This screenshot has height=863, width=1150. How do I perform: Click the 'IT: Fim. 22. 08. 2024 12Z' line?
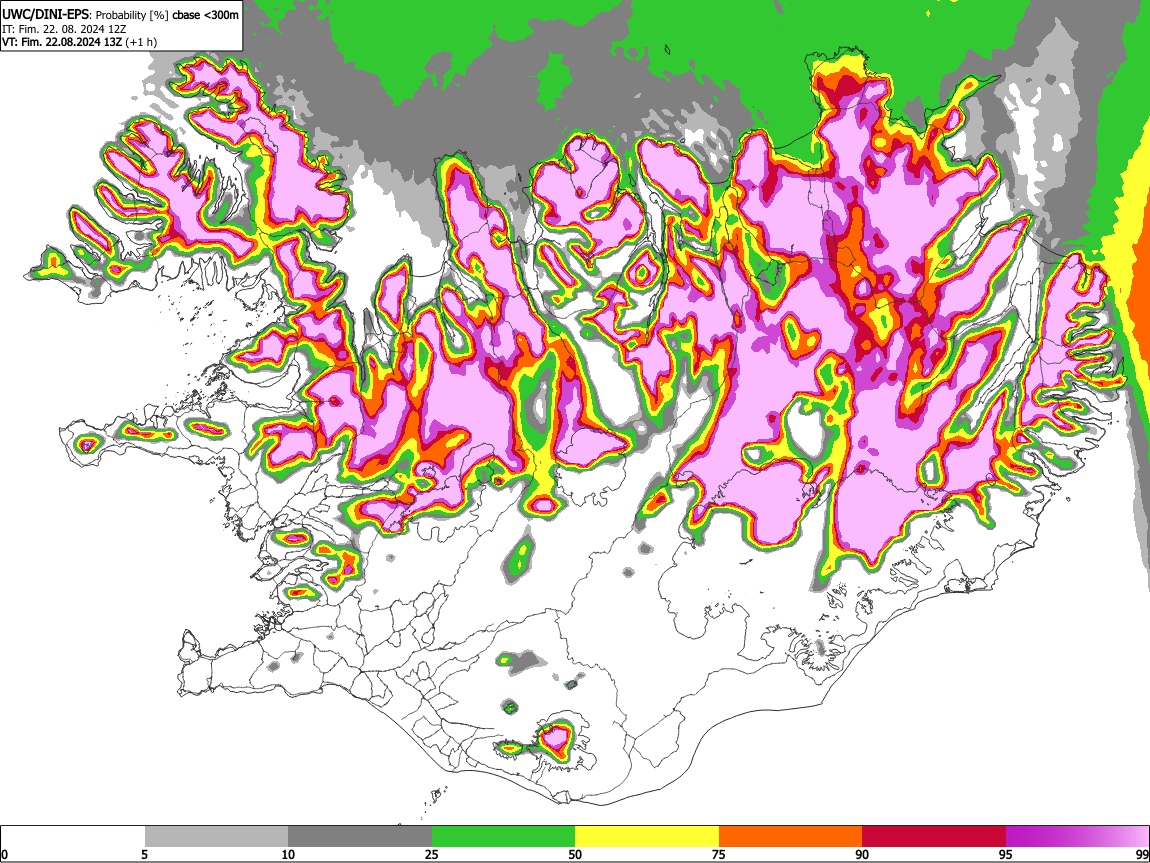click(65, 29)
